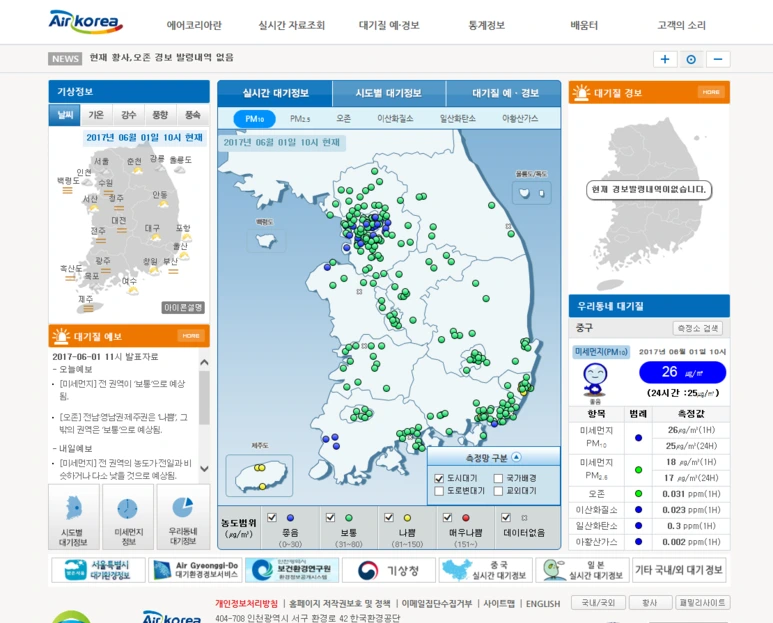This screenshot has height=623, width=773.
Task: Select the 이산화질소 pollutant tab
Action: point(395,119)
